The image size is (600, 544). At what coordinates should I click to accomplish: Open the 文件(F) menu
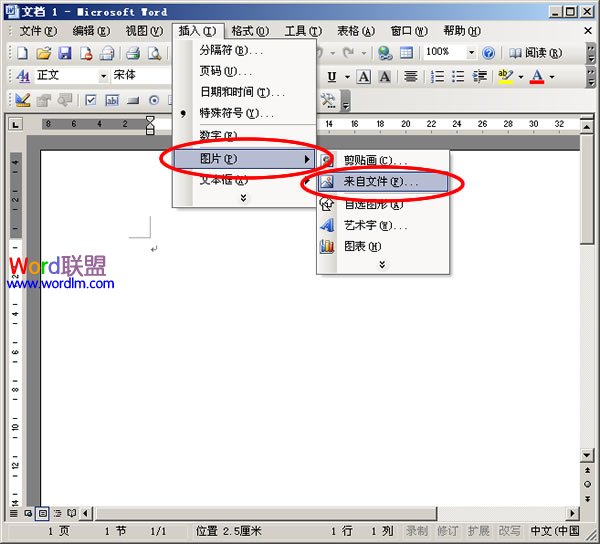(38, 31)
